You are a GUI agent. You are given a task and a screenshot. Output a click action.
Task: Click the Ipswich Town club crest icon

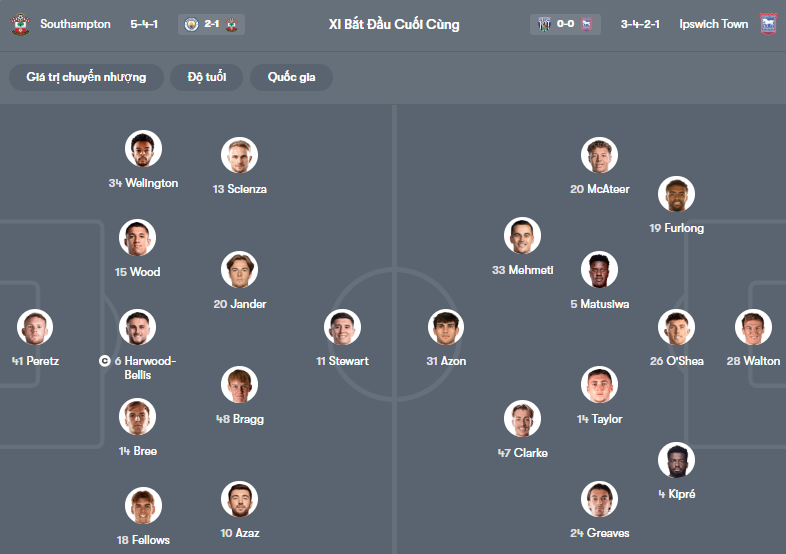pyautogui.click(x=768, y=24)
